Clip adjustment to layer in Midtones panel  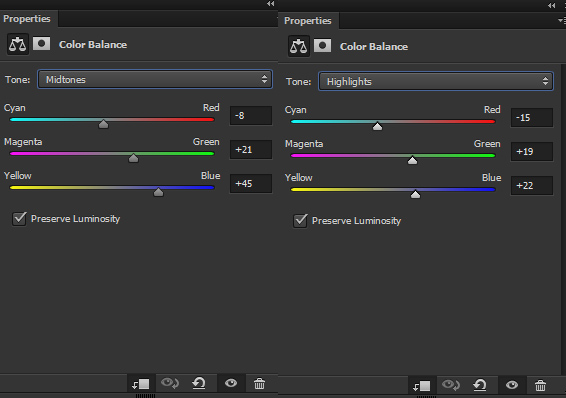click(141, 383)
